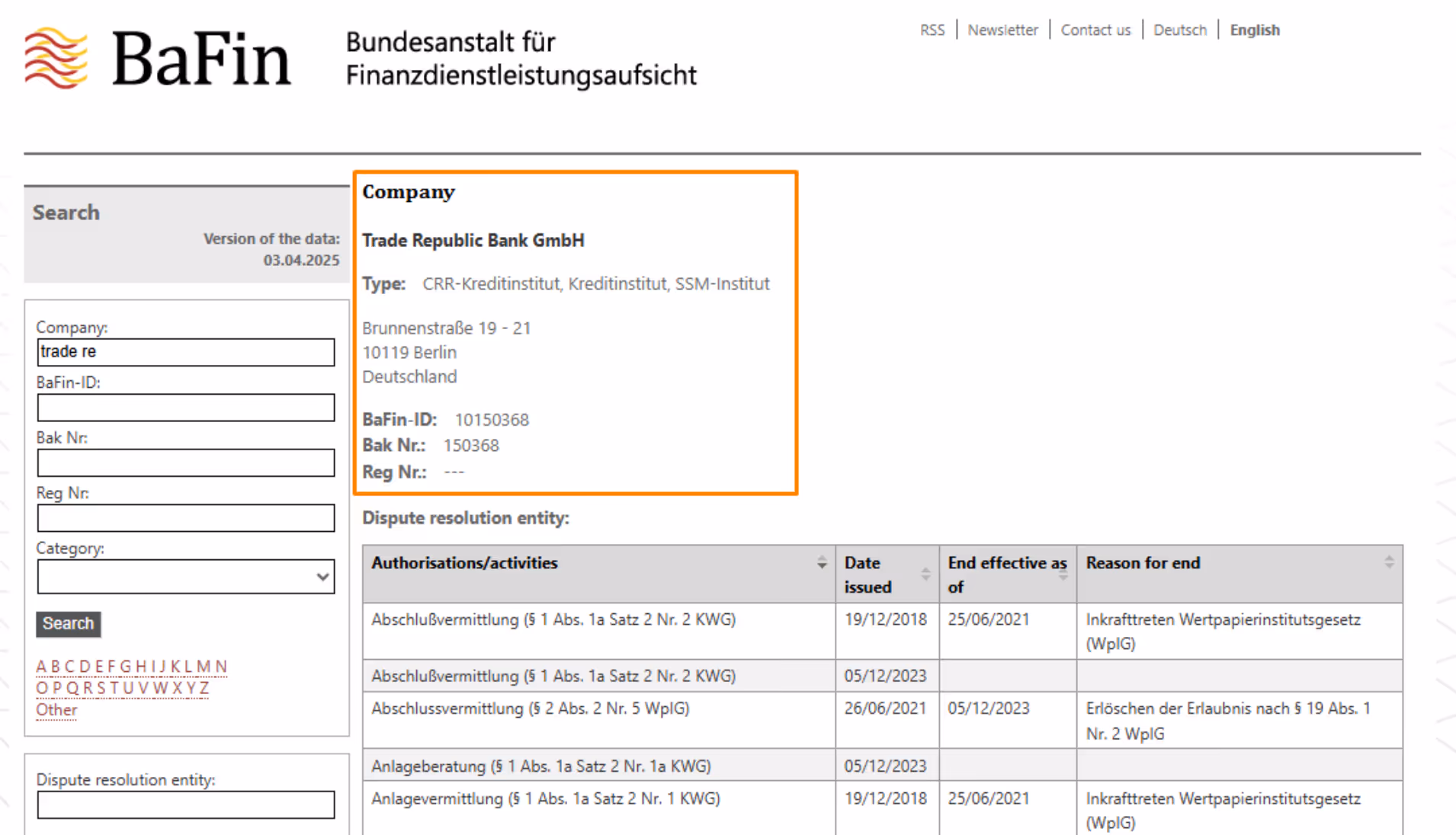
Task: Click the BaFin wordmark text
Action: tap(201, 58)
